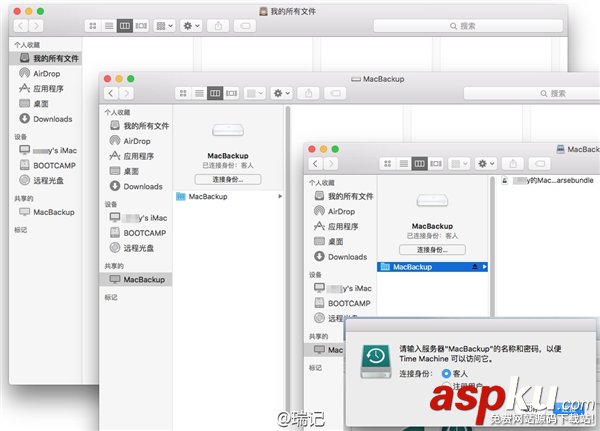Click share button in 我的所有文件 window
This screenshot has height=431, width=600.
pos(218,26)
